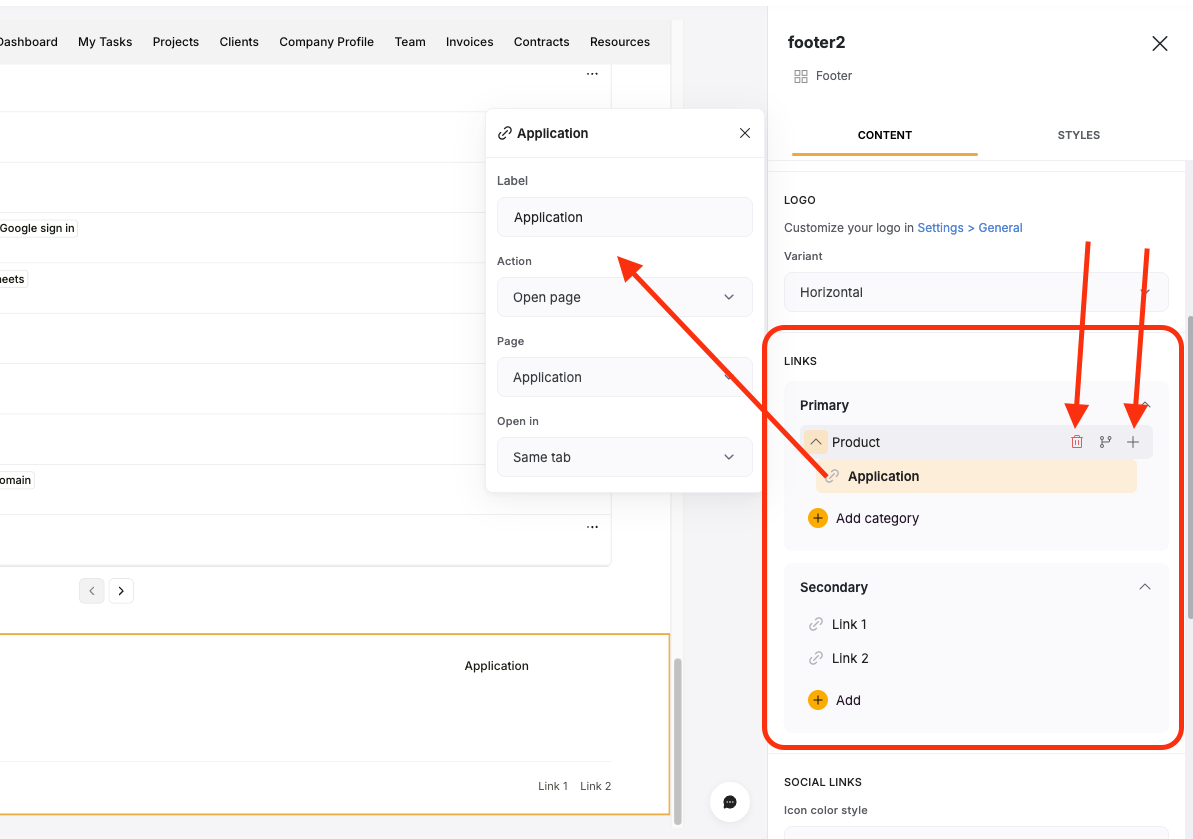Add a link to Product with plus icon
The image size is (1193, 839).
tap(1133, 442)
